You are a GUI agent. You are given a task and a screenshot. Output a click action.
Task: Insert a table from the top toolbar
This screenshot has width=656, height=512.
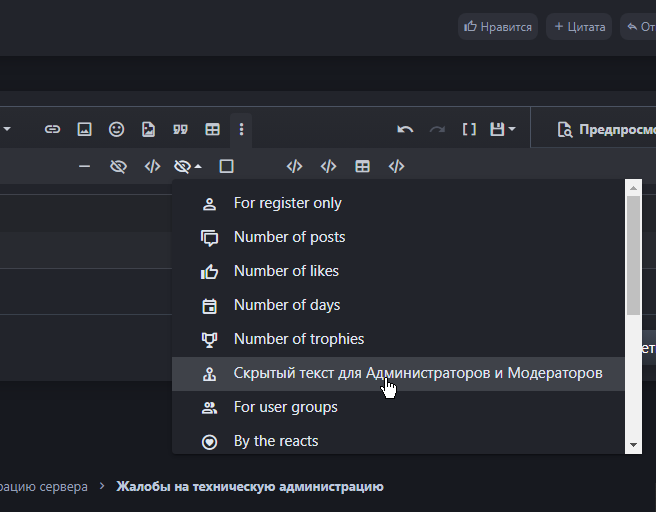coord(212,129)
